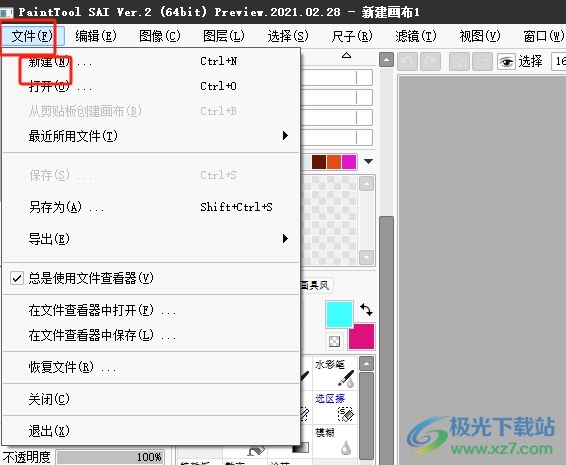Collapse the color panel up triangle

[347, 55]
